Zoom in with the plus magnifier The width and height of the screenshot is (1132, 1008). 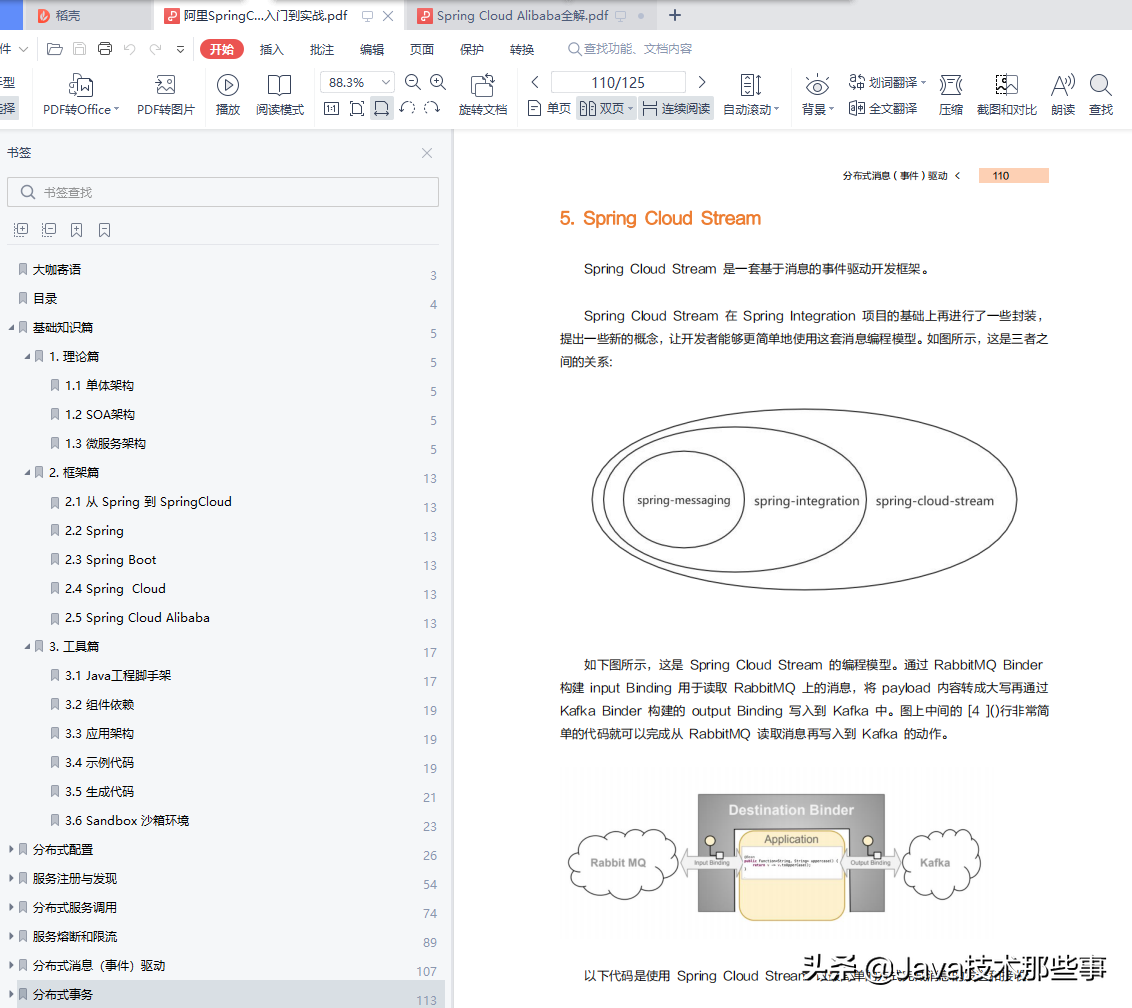point(438,82)
